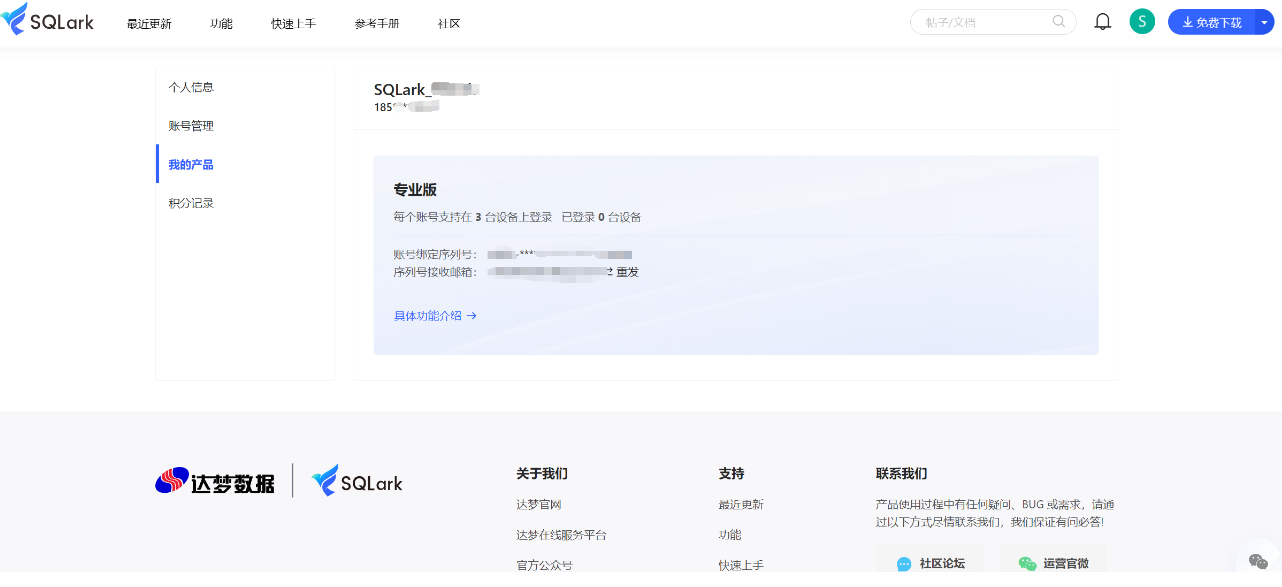Open the notification bell
The width and height of the screenshot is (1282, 587).
click(x=1103, y=22)
